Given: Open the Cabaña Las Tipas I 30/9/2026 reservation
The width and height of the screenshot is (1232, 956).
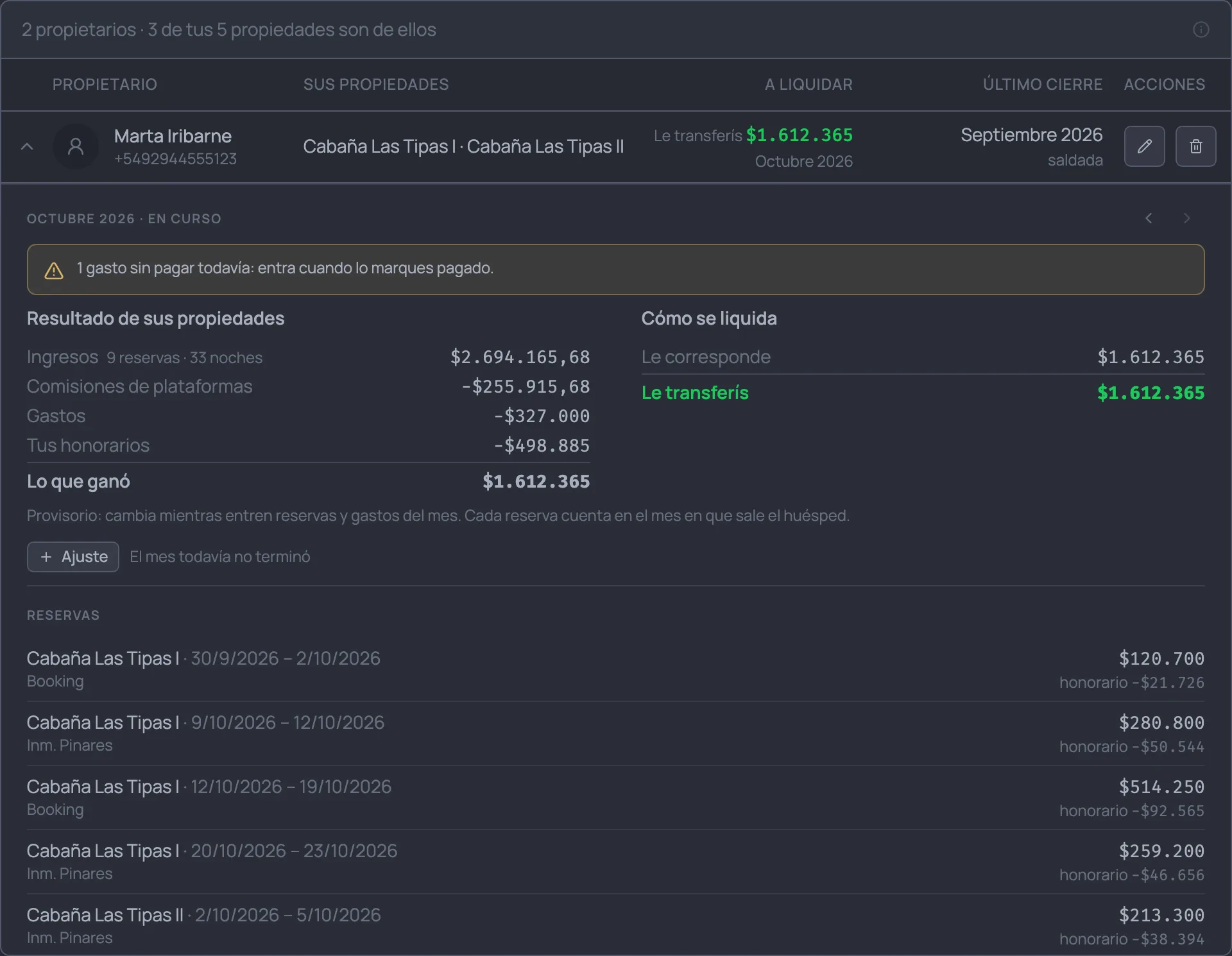Looking at the screenshot, I should coord(615,669).
